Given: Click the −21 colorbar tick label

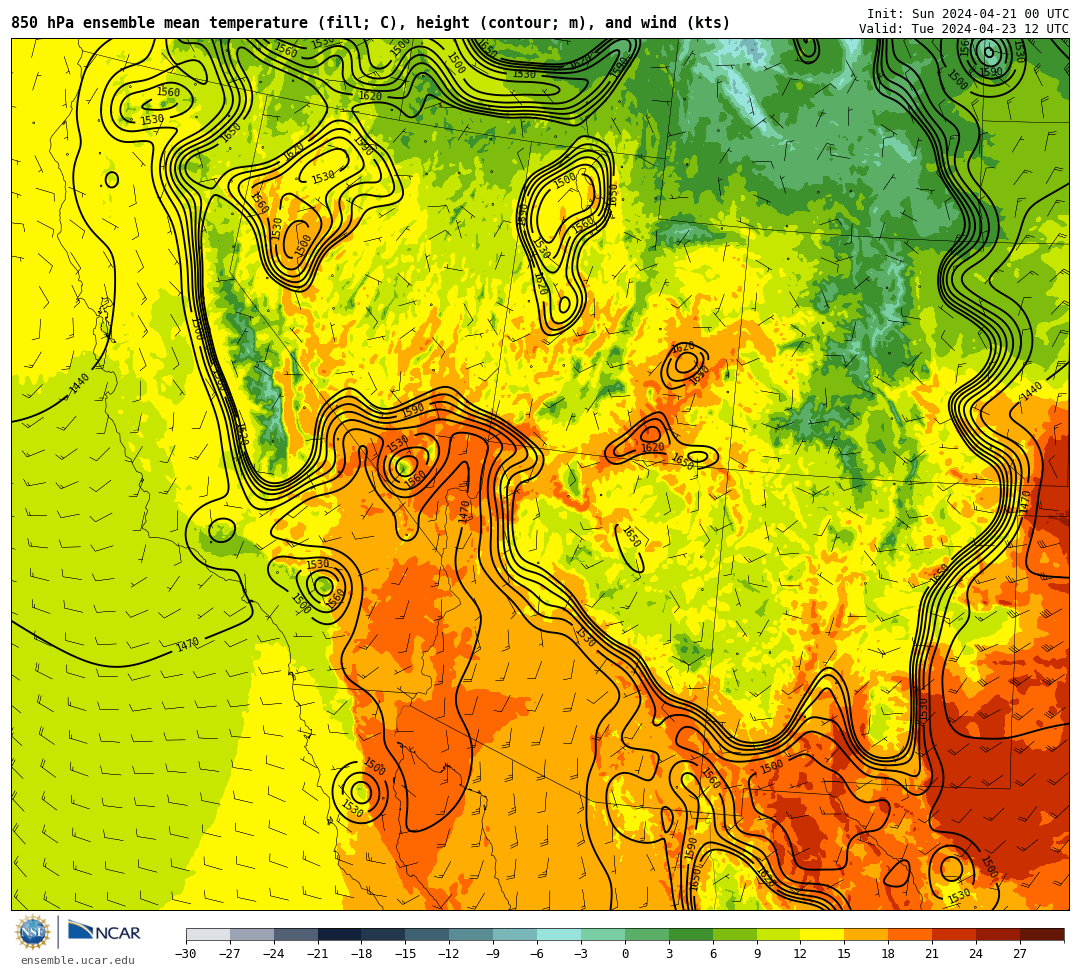Looking at the screenshot, I should [318, 954].
